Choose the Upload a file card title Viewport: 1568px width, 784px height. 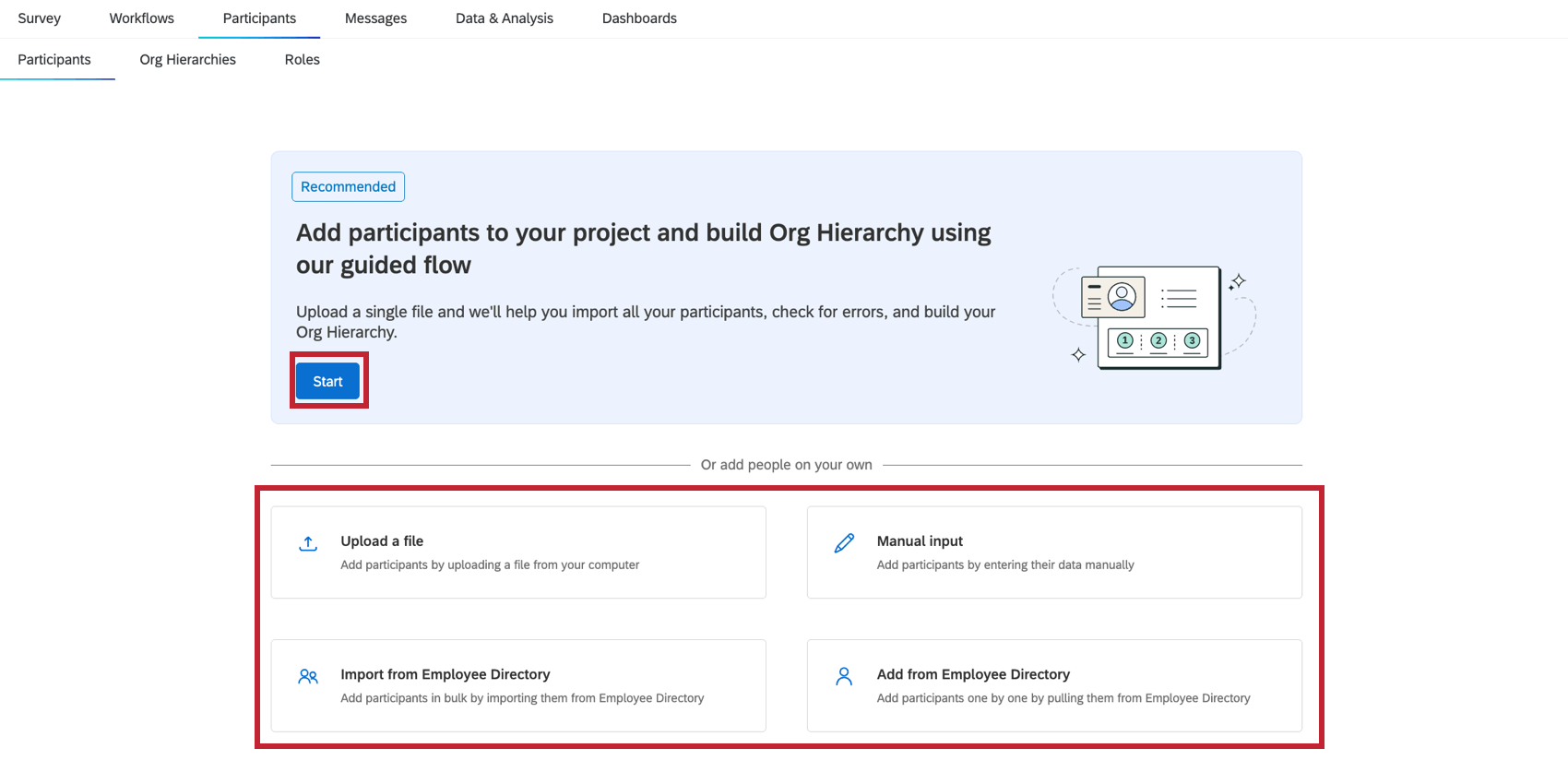pos(382,541)
